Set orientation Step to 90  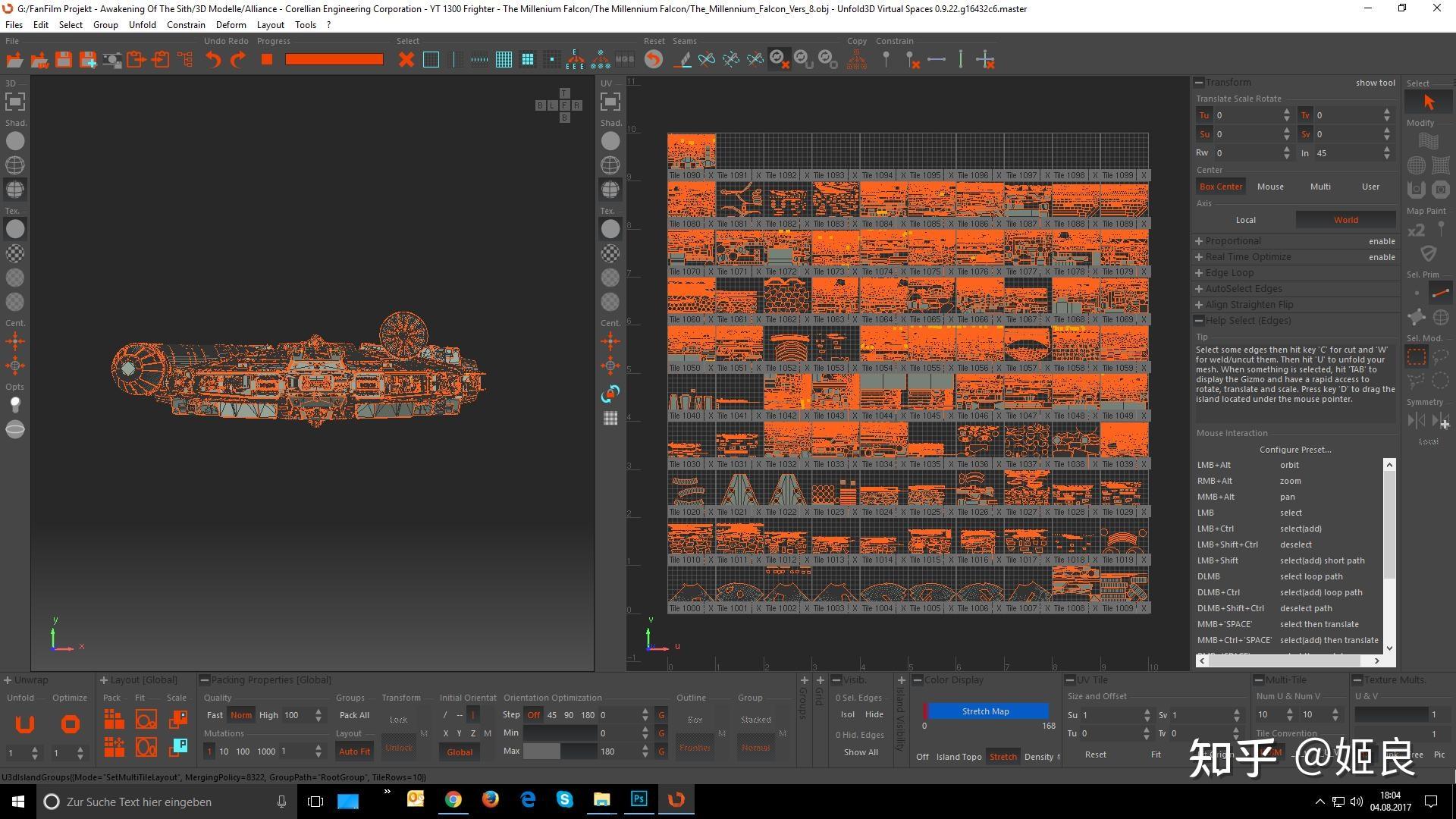[x=569, y=715]
